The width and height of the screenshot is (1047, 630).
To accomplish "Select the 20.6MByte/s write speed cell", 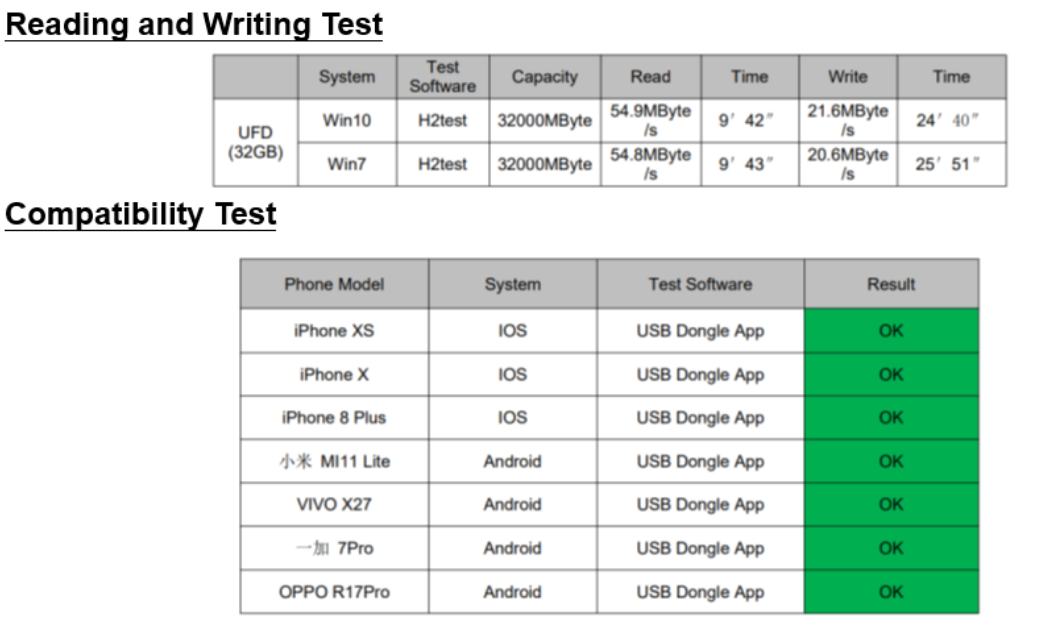I will (x=847, y=164).
